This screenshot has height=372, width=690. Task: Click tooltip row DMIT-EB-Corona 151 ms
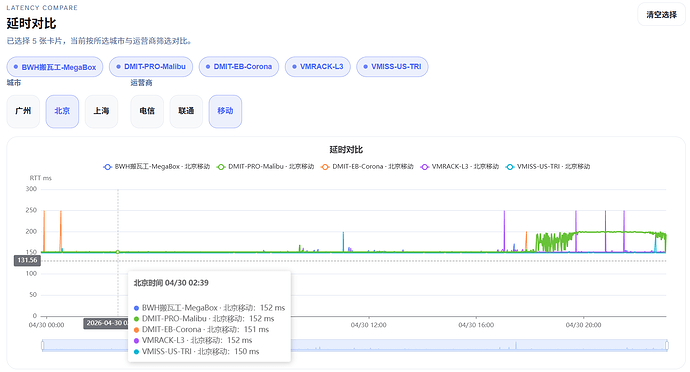202,330
